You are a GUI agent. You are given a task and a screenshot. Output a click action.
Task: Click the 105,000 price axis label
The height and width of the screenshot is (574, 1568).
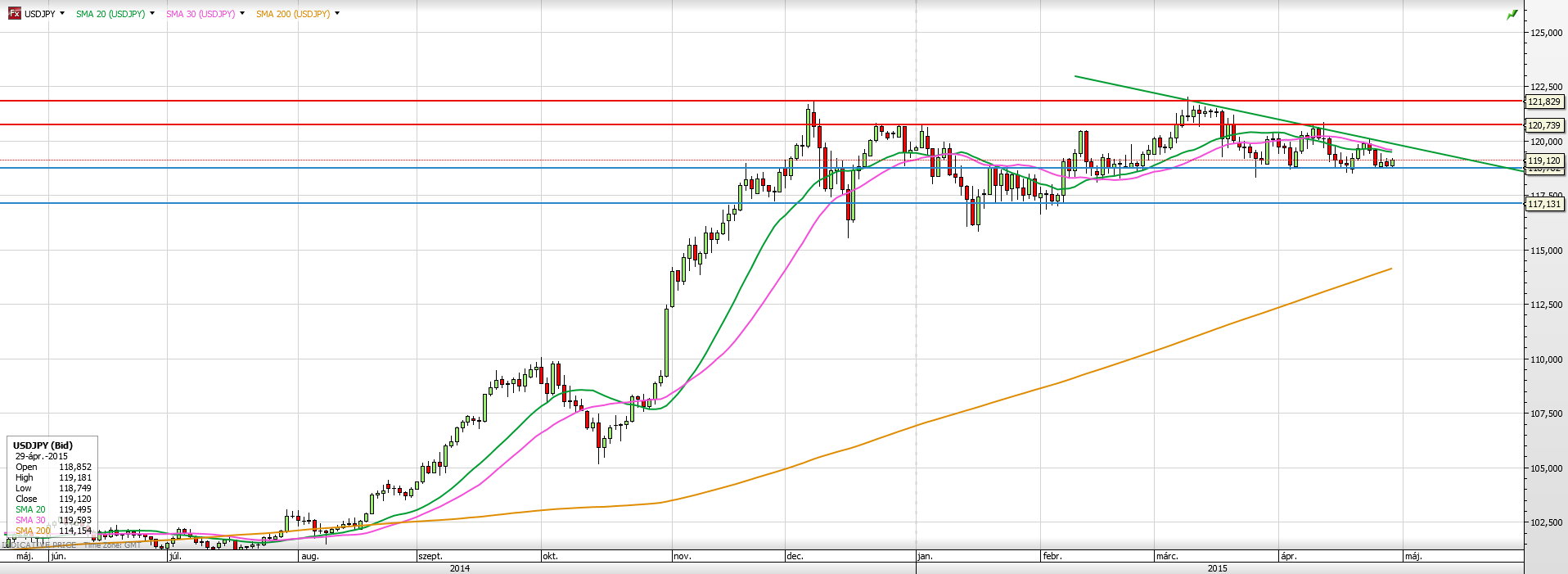(x=1546, y=468)
